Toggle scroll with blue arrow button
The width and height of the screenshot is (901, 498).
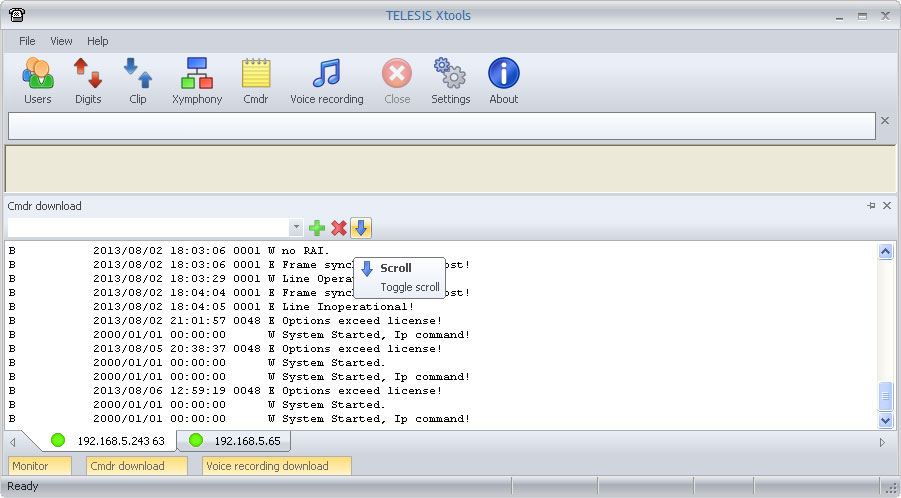coord(361,228)
